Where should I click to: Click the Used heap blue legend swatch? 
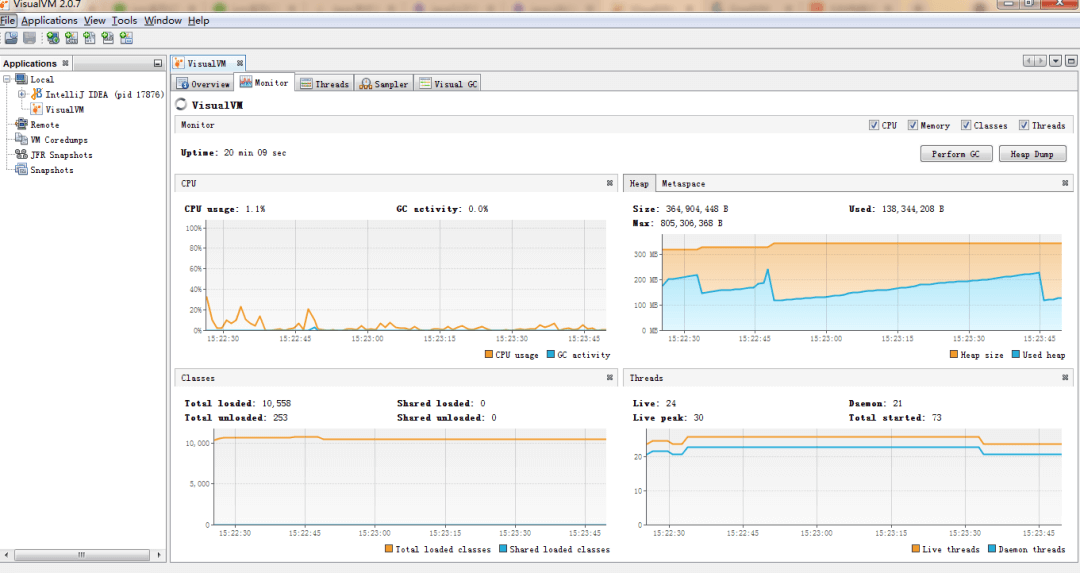pyautogui.click(x=1016, y=354)
